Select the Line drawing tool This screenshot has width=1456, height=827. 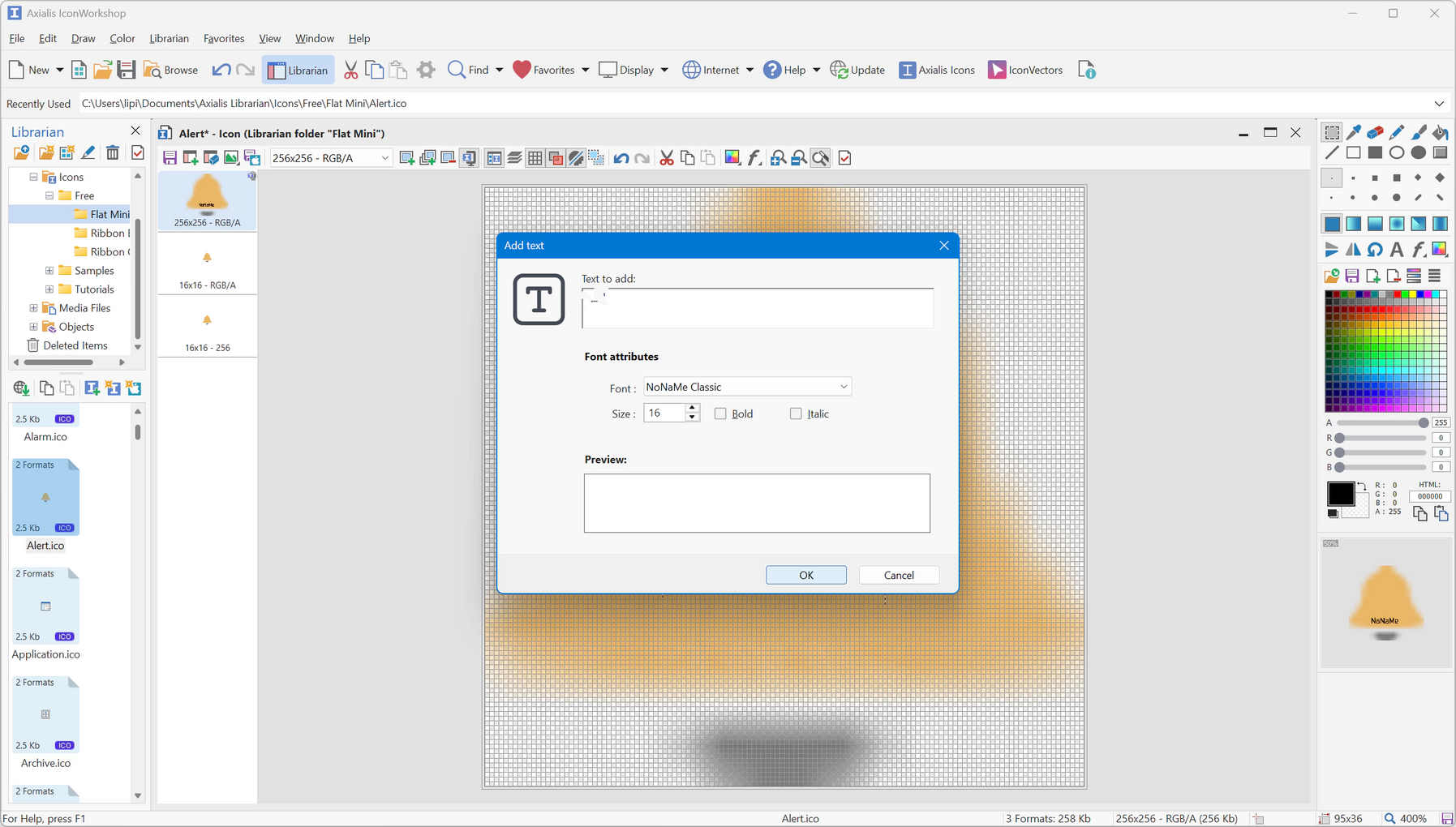coord(1332,152)
